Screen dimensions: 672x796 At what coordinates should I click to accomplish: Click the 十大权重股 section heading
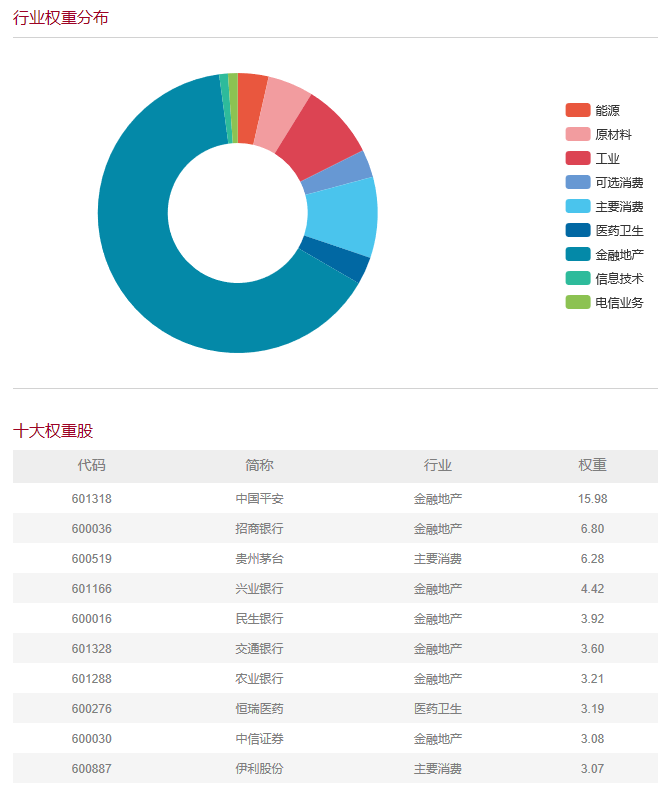53,431
